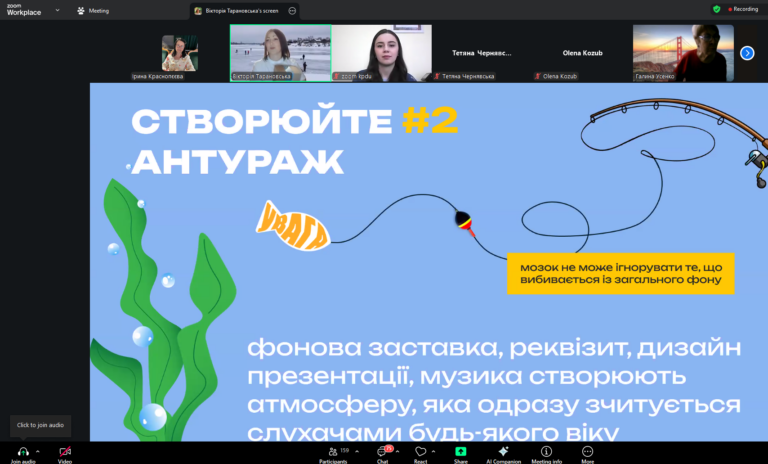Click the green encryption shield icon
This screenshot has width=768, height=464.
(x=717, y=9)
